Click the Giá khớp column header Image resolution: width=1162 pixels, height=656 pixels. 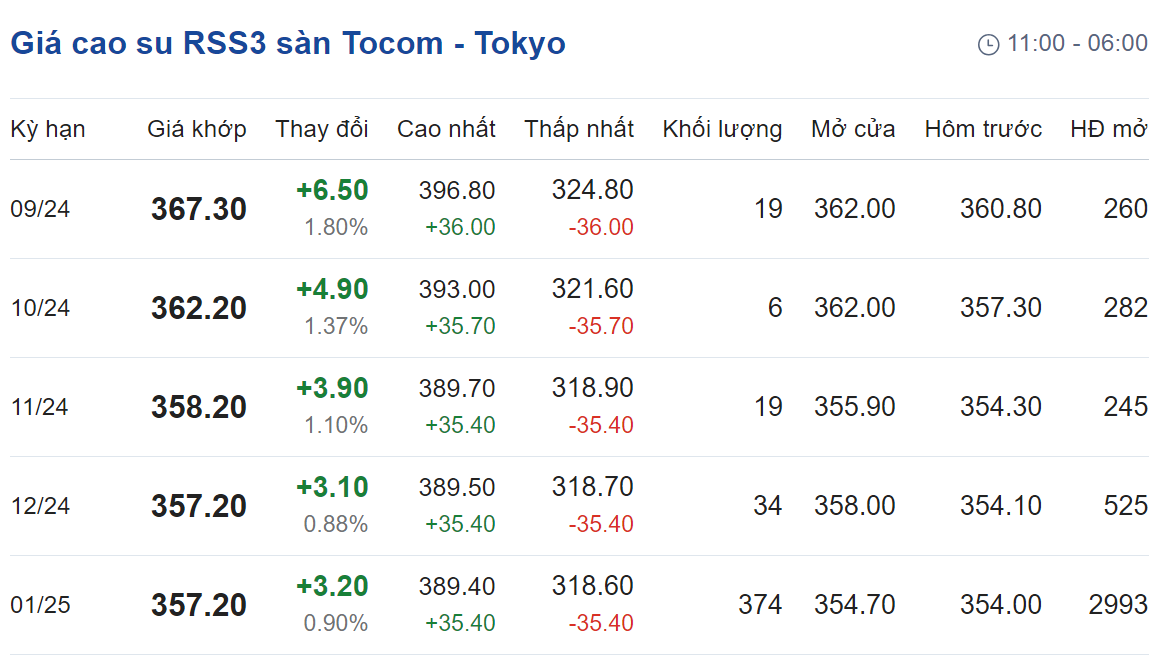click(196, 129)
